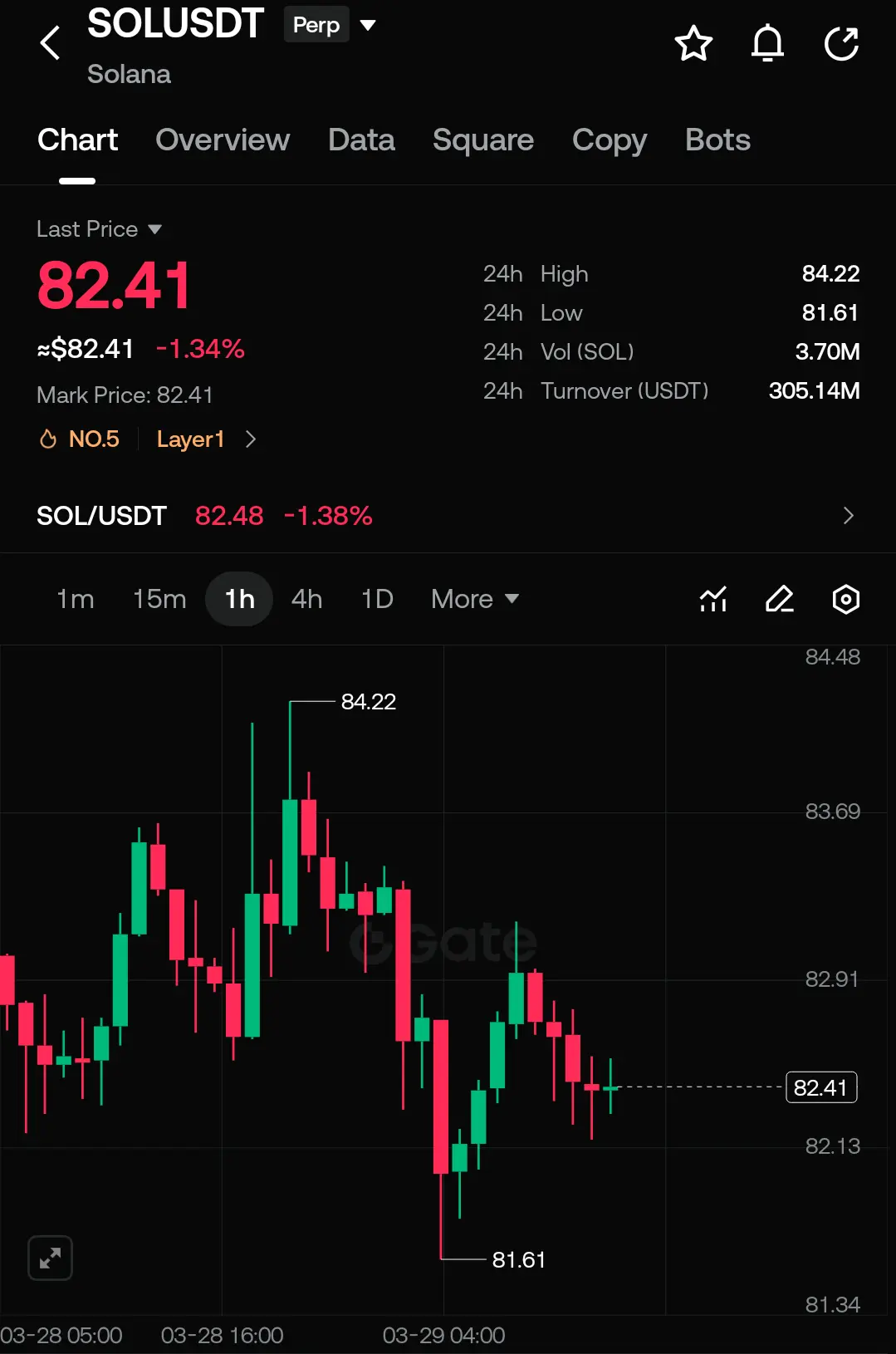
Task: Switch to the Overview tab
Action: pos(223,140)
